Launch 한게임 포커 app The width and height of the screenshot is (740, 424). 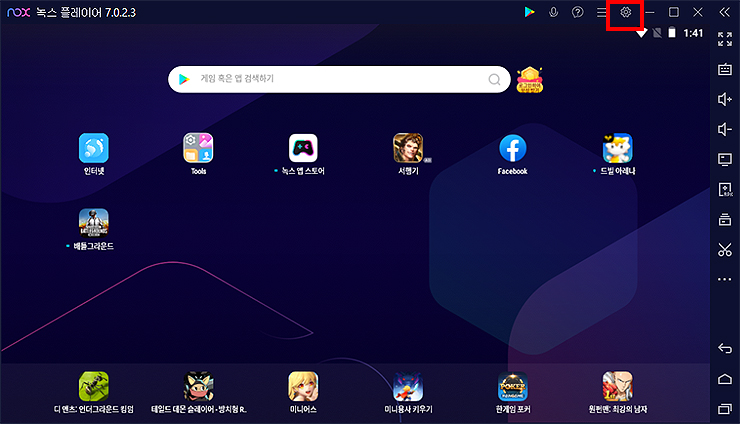click(513, 386)
